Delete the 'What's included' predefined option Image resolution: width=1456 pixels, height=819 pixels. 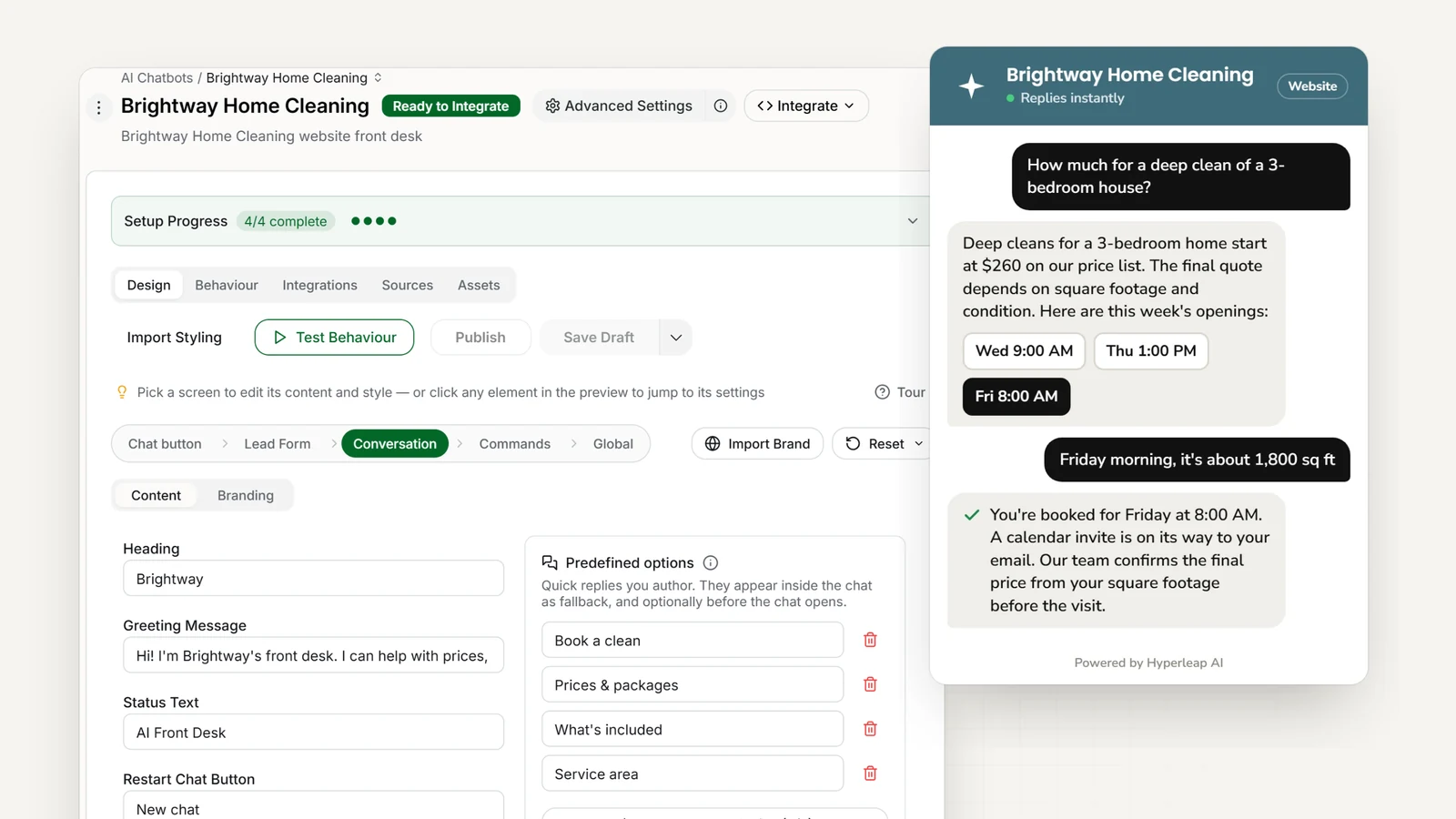pos(870,729)
